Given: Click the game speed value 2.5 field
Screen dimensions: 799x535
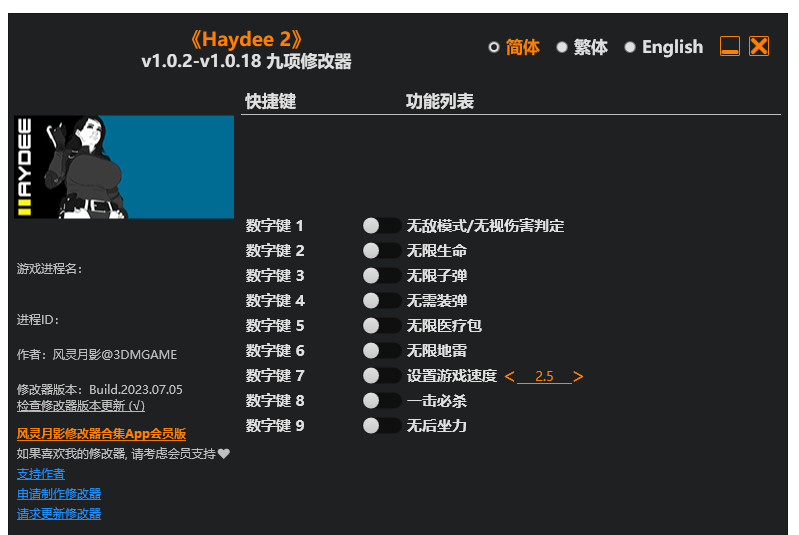Looking at the screenshot, I should [544, 377].
